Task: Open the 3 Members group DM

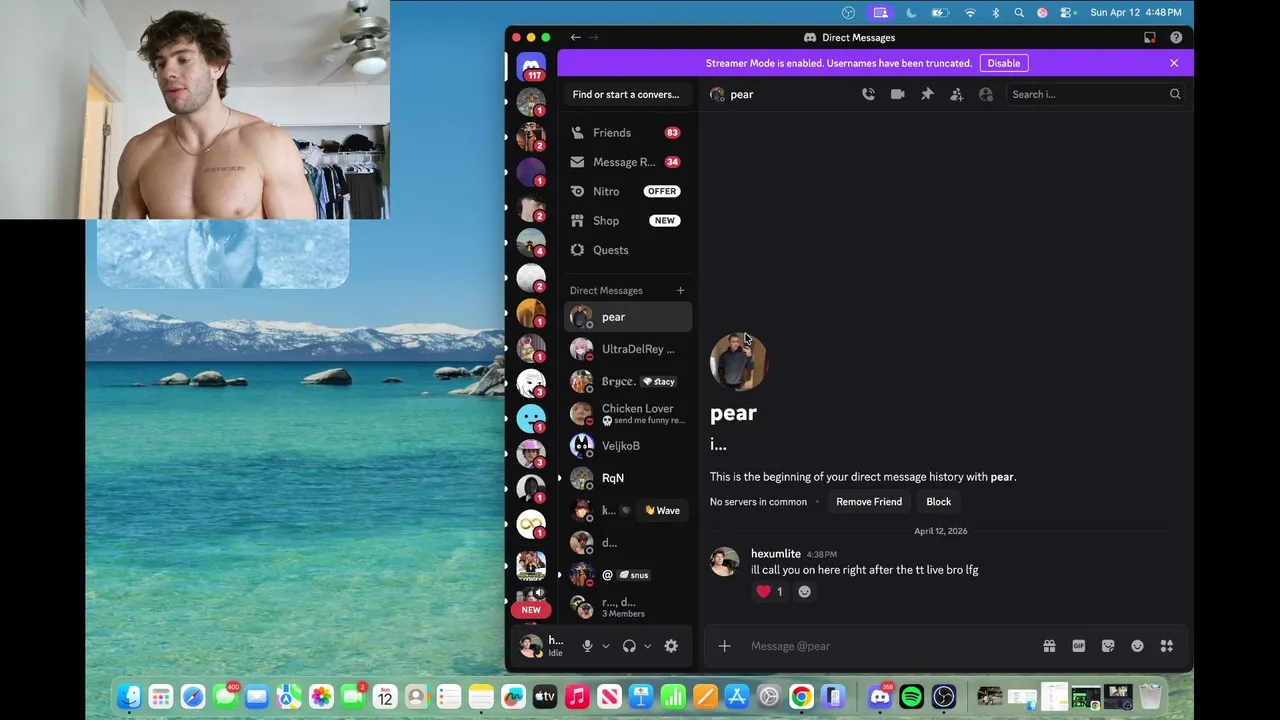Action: 627,607
